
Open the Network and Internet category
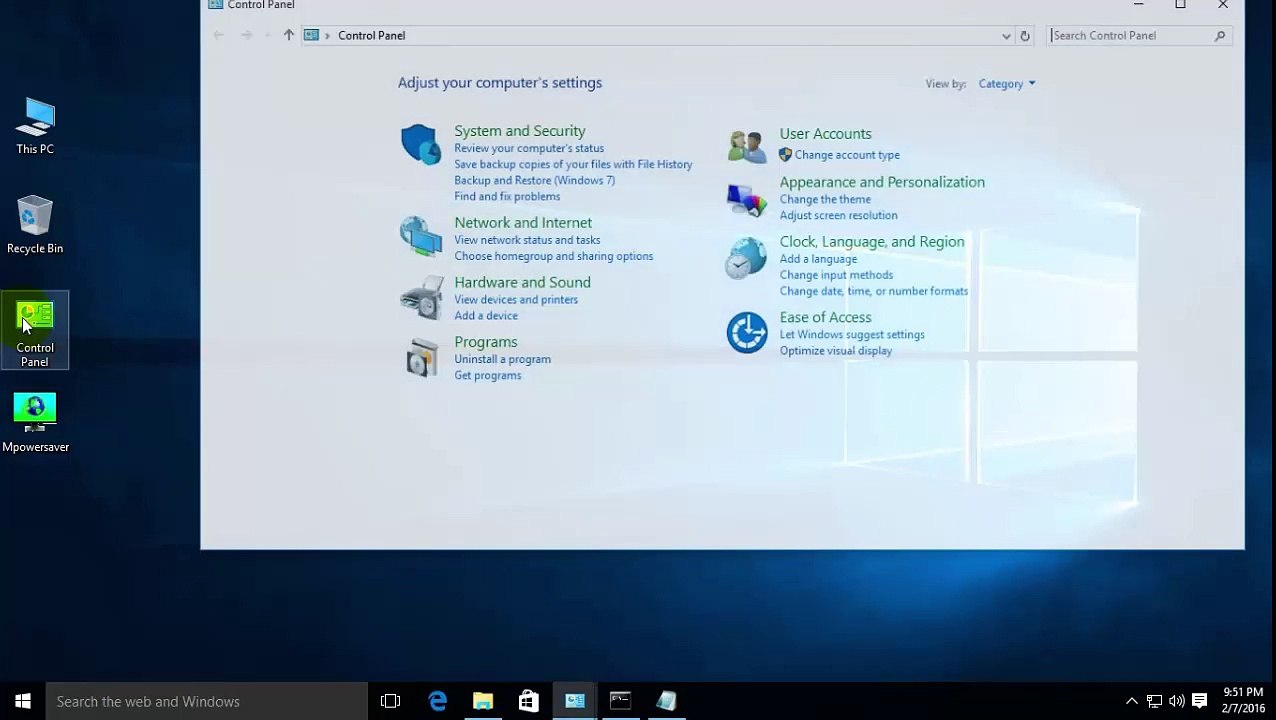pyautogui.click(x=523, y=223)
